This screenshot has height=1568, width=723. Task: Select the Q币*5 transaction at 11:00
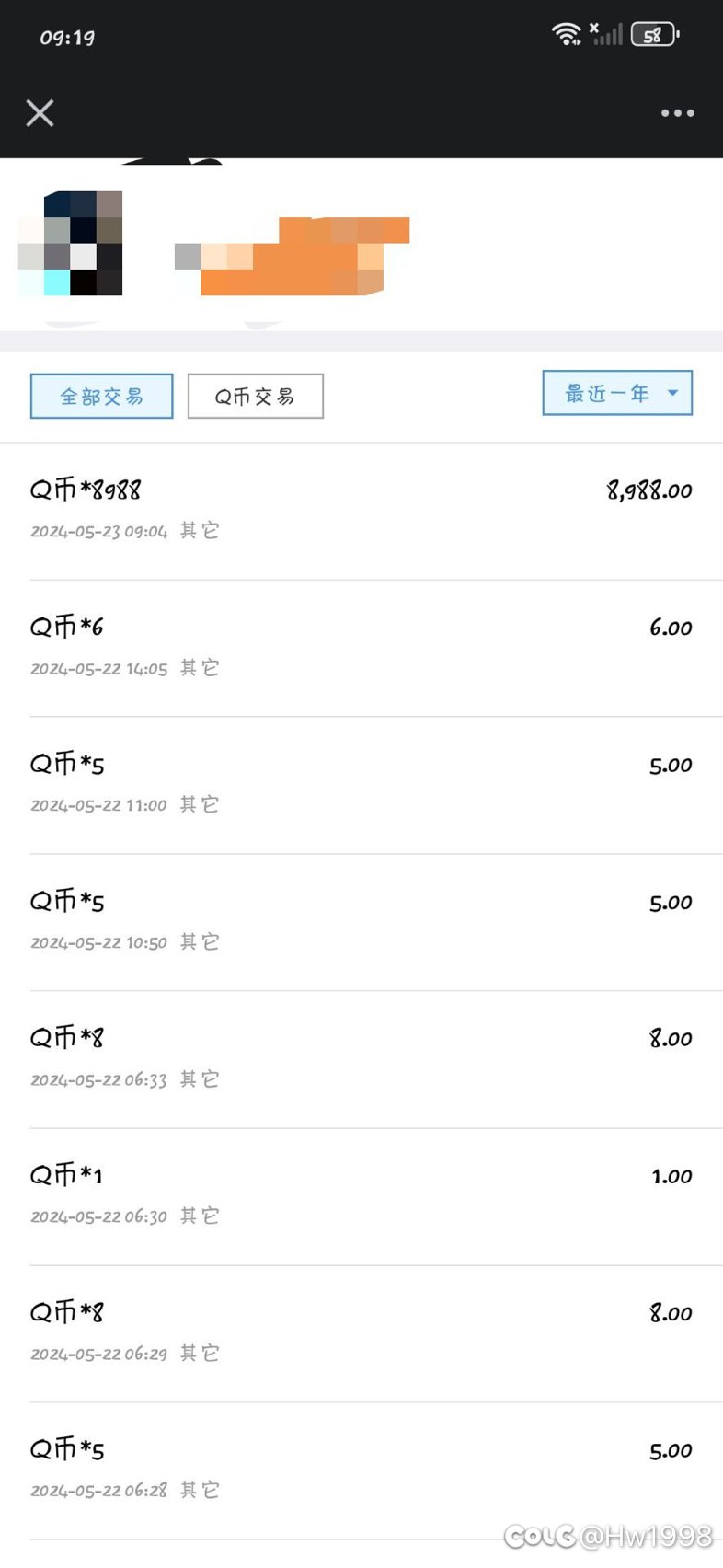point(361,786)
